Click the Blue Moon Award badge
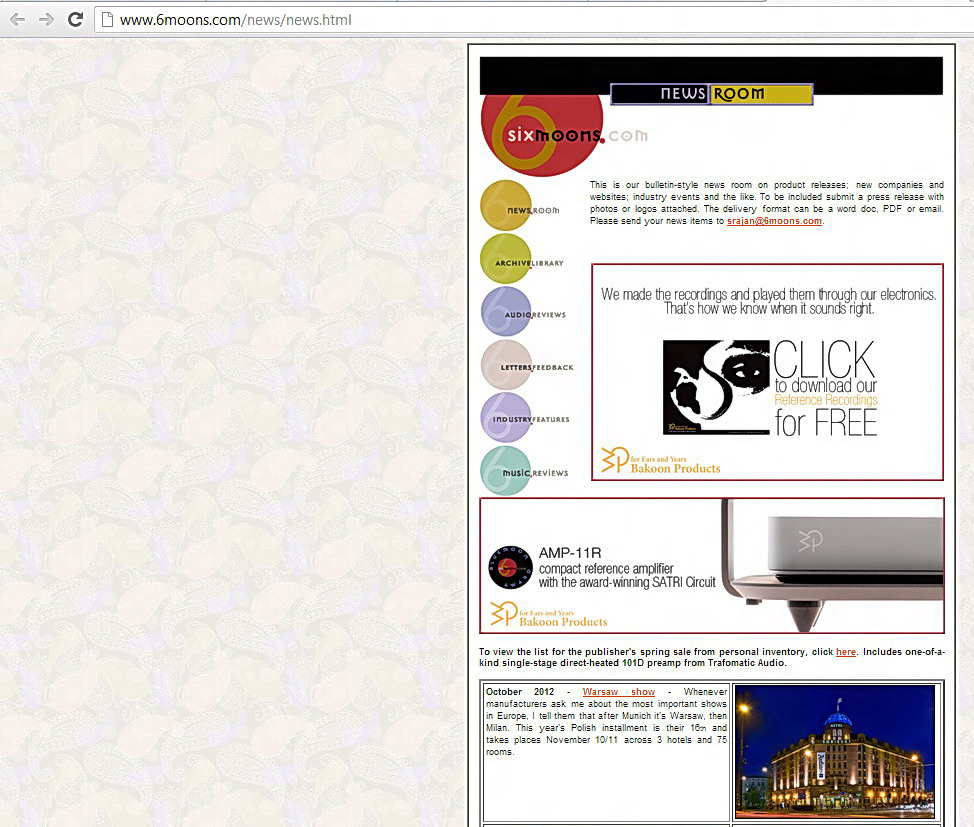 [510, 567]
